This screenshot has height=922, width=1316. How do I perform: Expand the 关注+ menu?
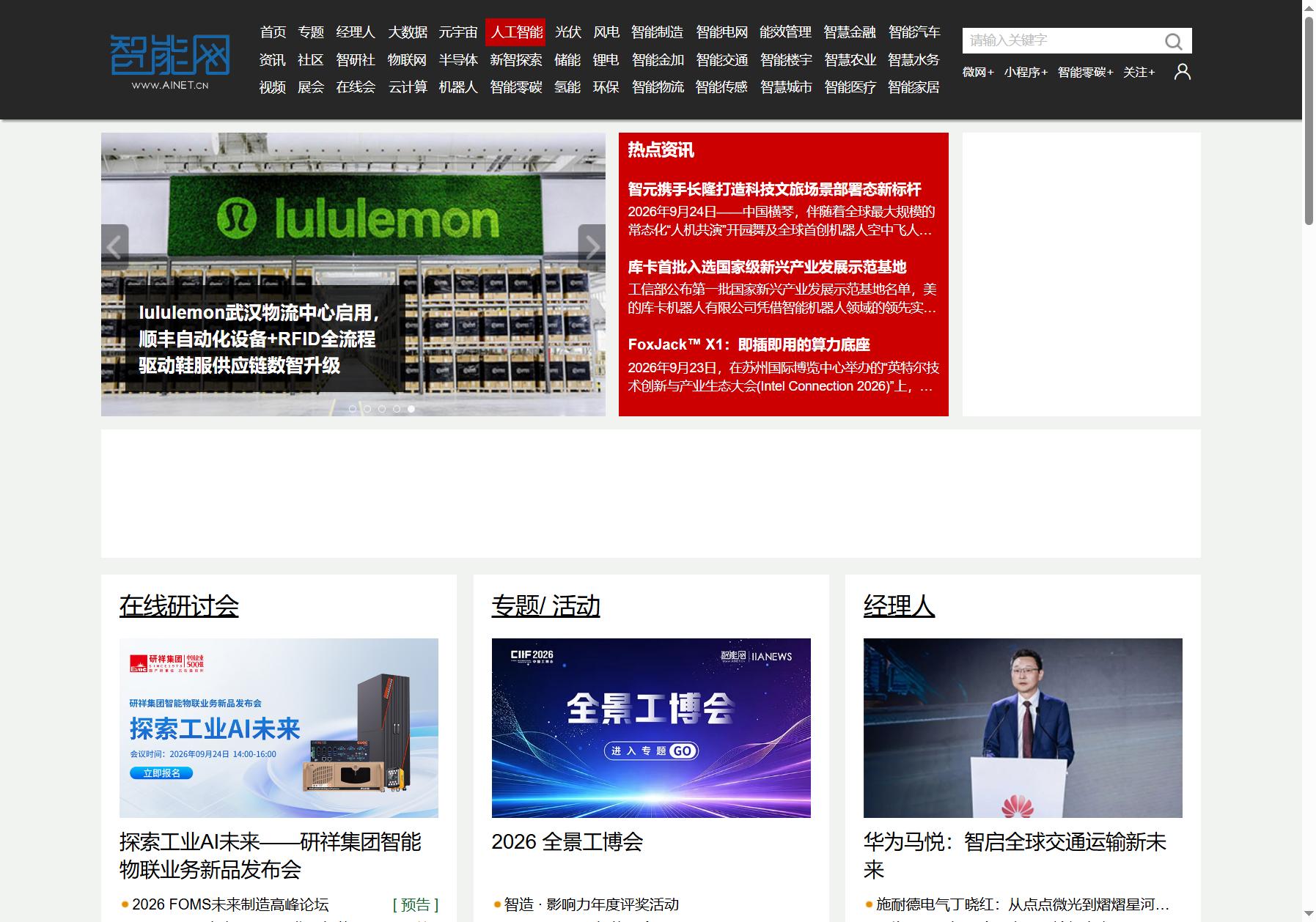pyautogui.click(x=1139, y=72)
